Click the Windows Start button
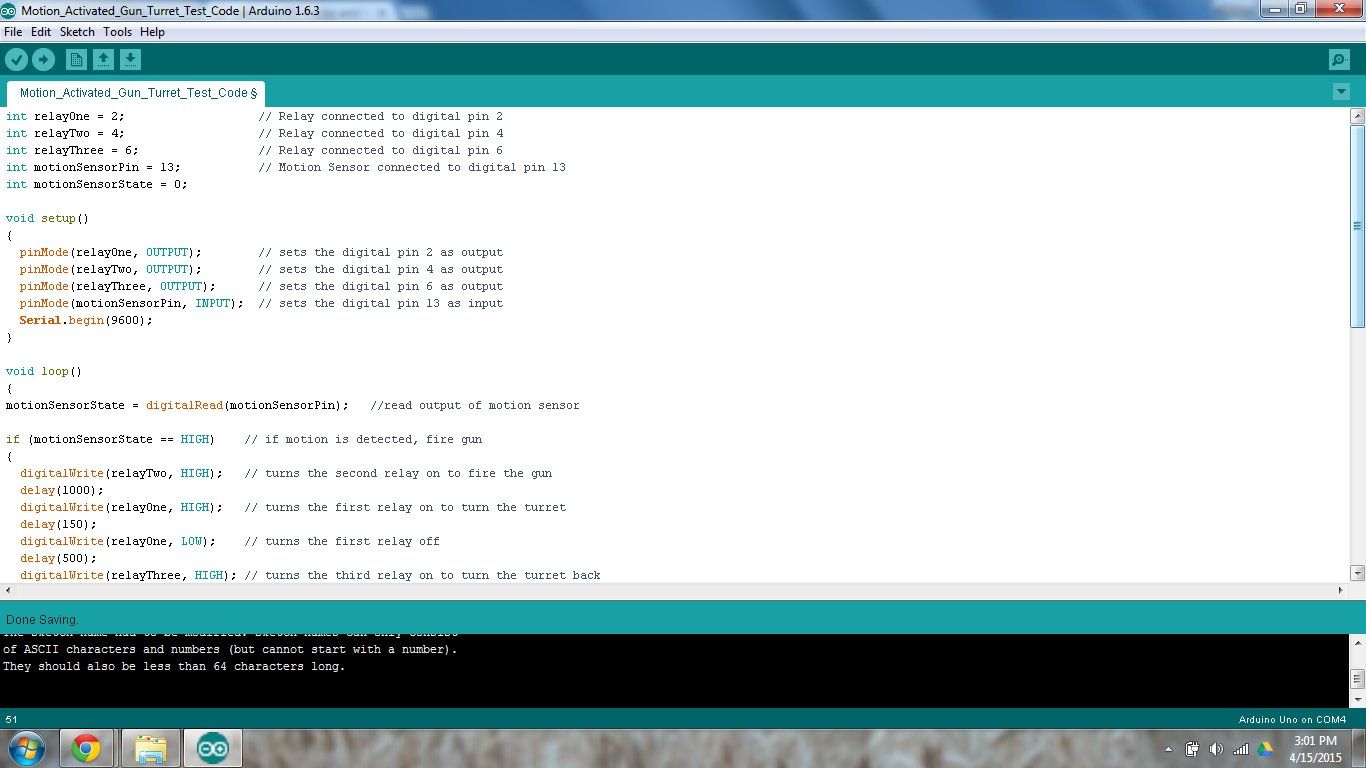Screen dimensions: 1366x768 tap(25, 748)
